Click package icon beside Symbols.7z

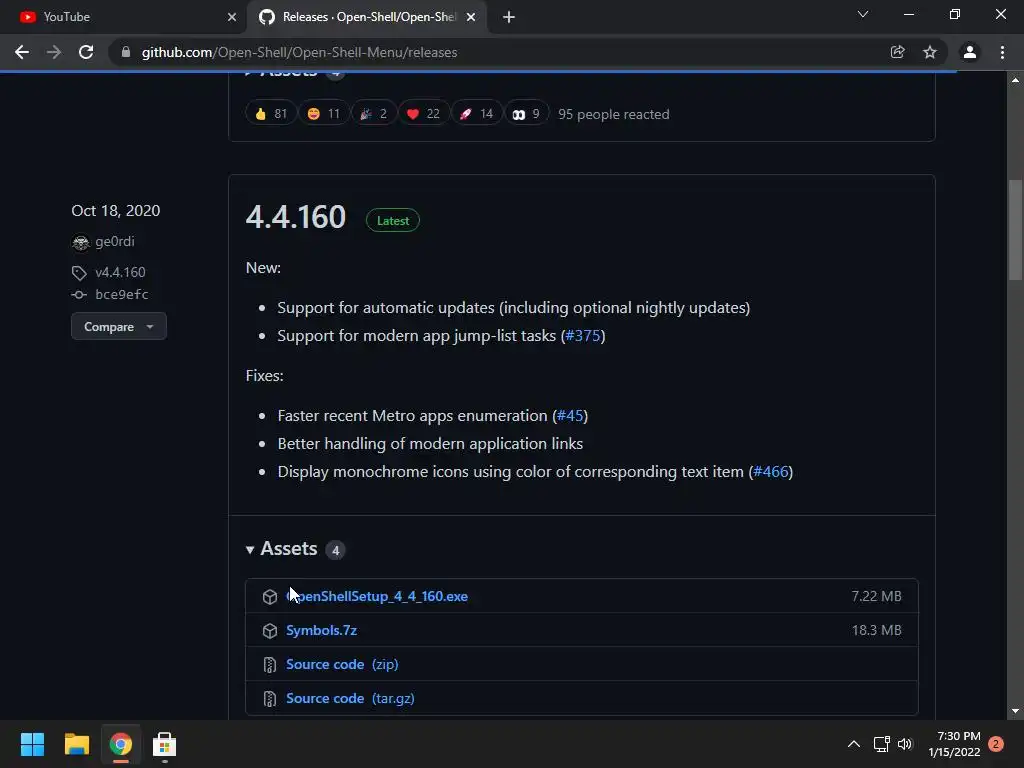pyautogui.click(x=270, y=631)
